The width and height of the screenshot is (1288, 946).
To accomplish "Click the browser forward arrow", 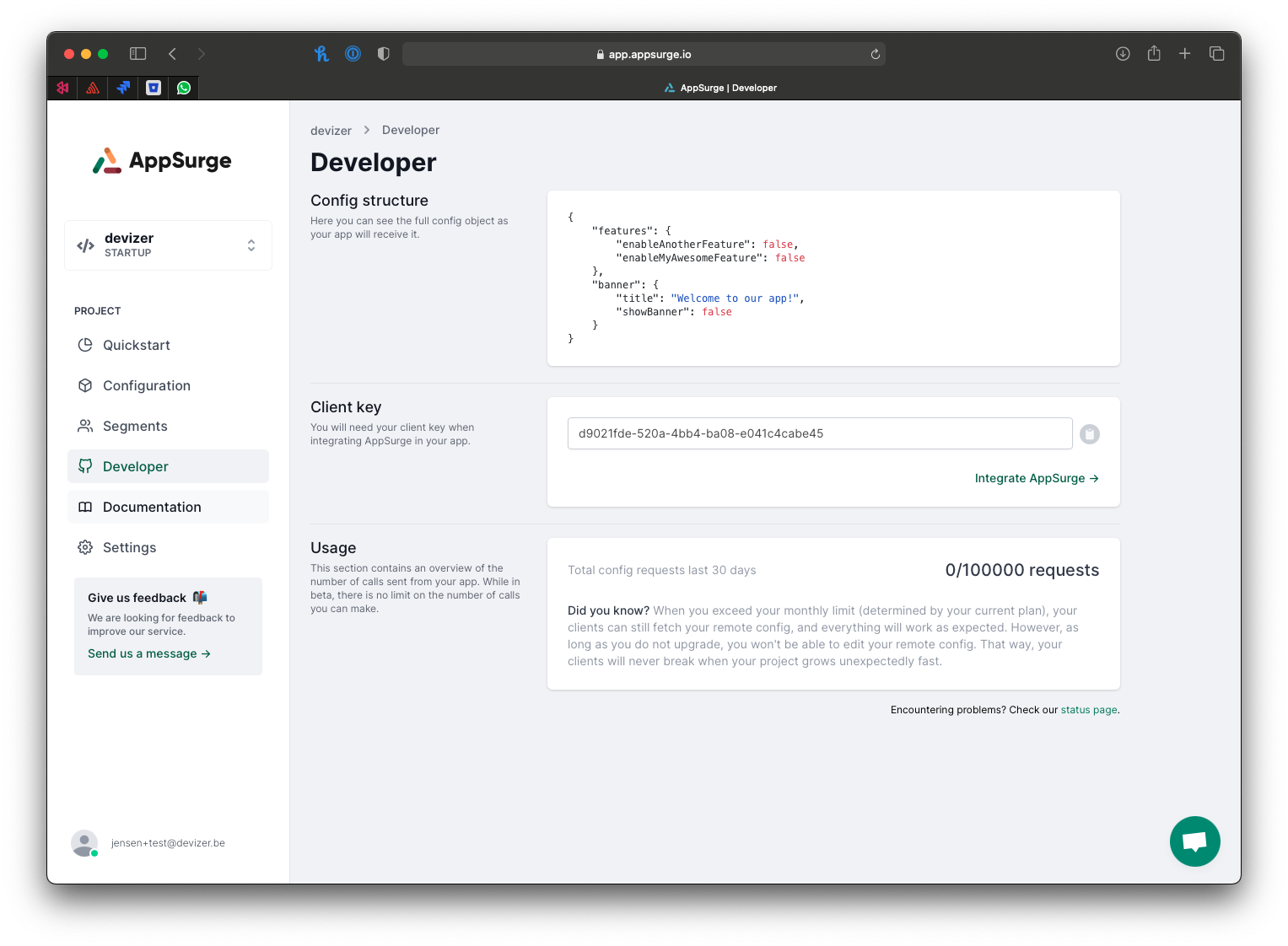I will click(201, 54).
